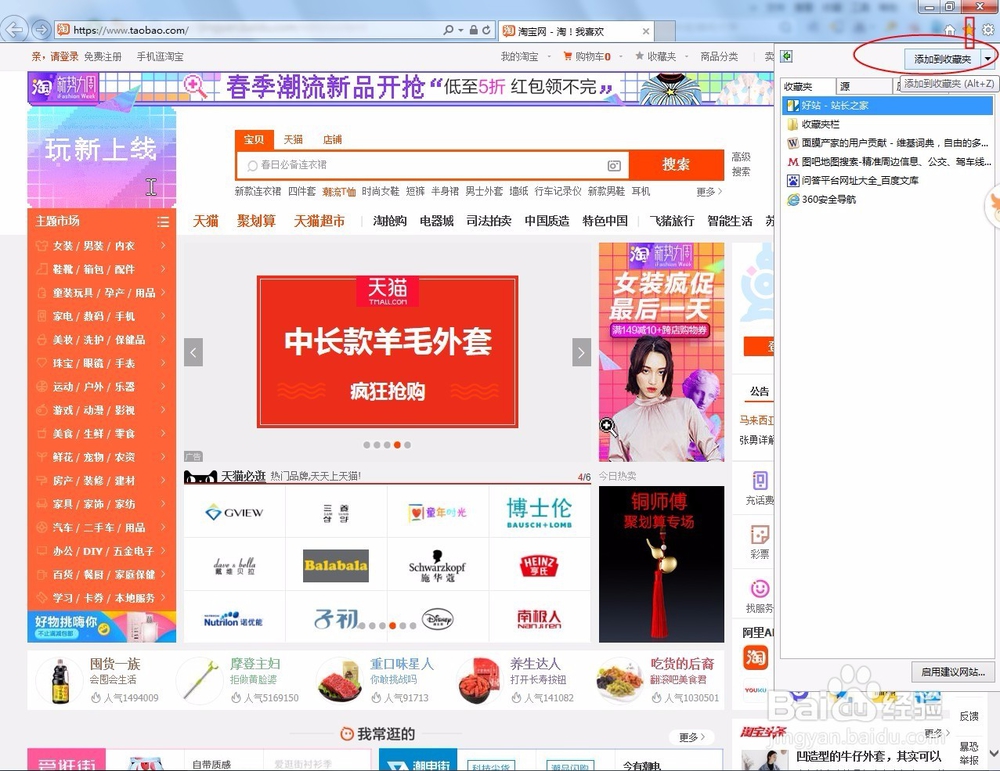Click the Disney brand logo
1000x771 pixels.
click(x=438, y=619)
